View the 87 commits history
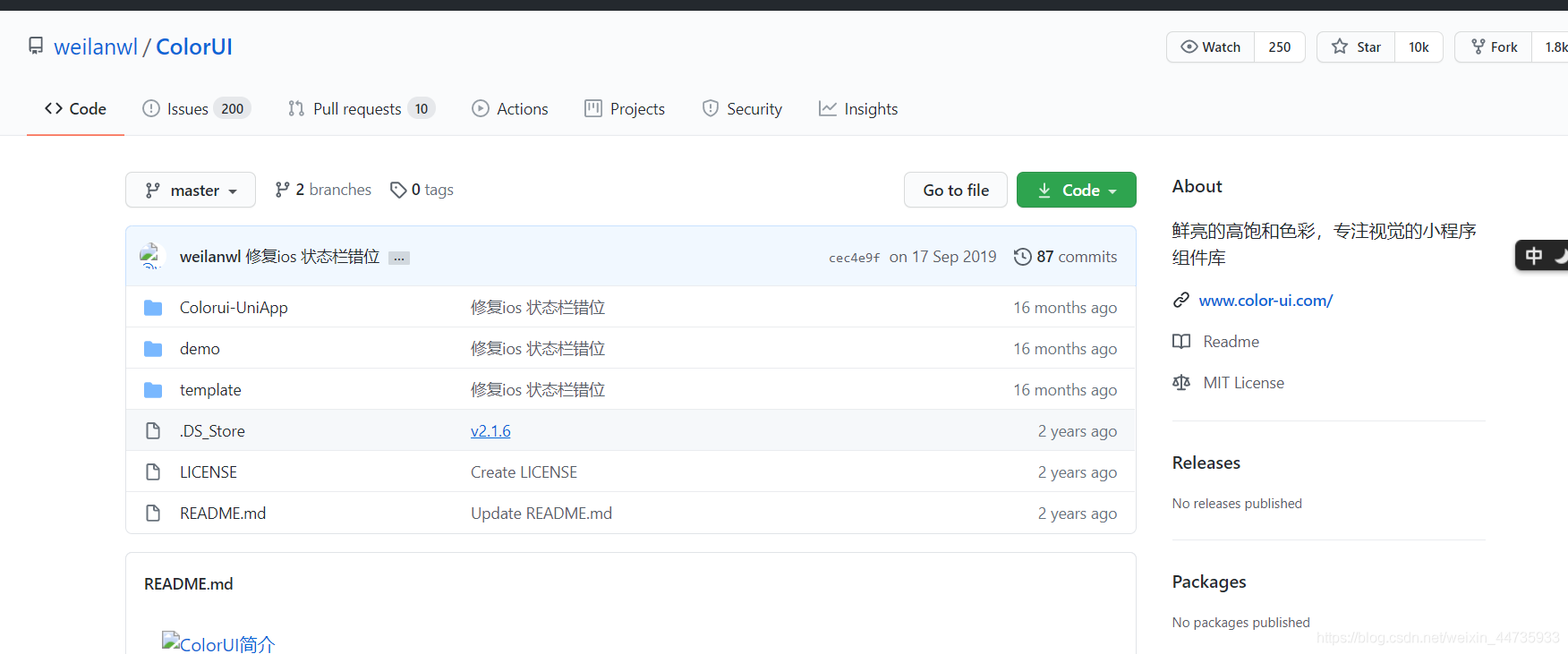This screenshot has width=1568, height=654. coord(1066,257)
